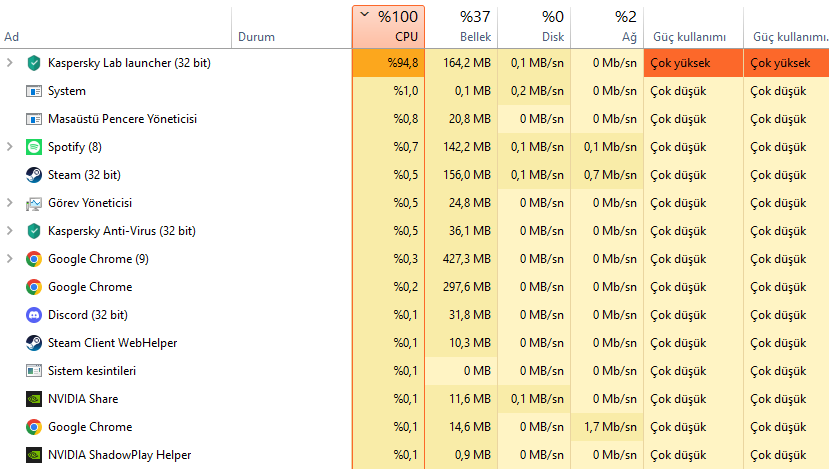
Task: Expand the Spotify (8) process group
Action: (10, 147)
